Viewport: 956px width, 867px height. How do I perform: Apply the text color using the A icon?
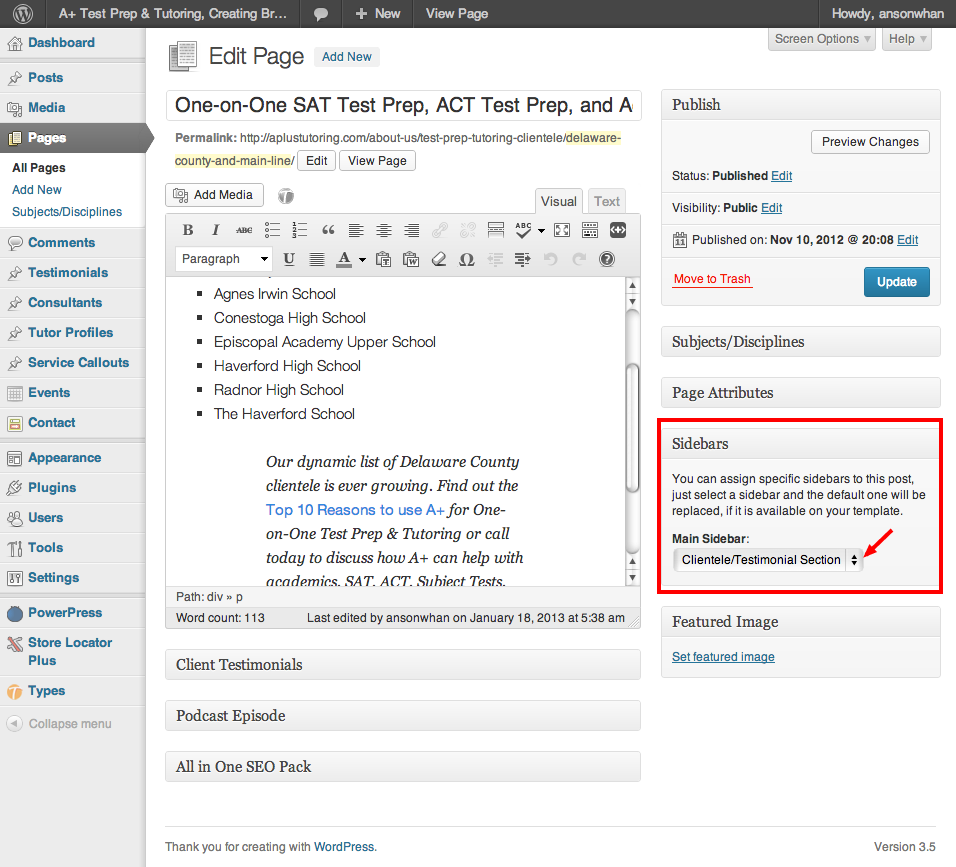pyautogui.click(x=344, y=259)
